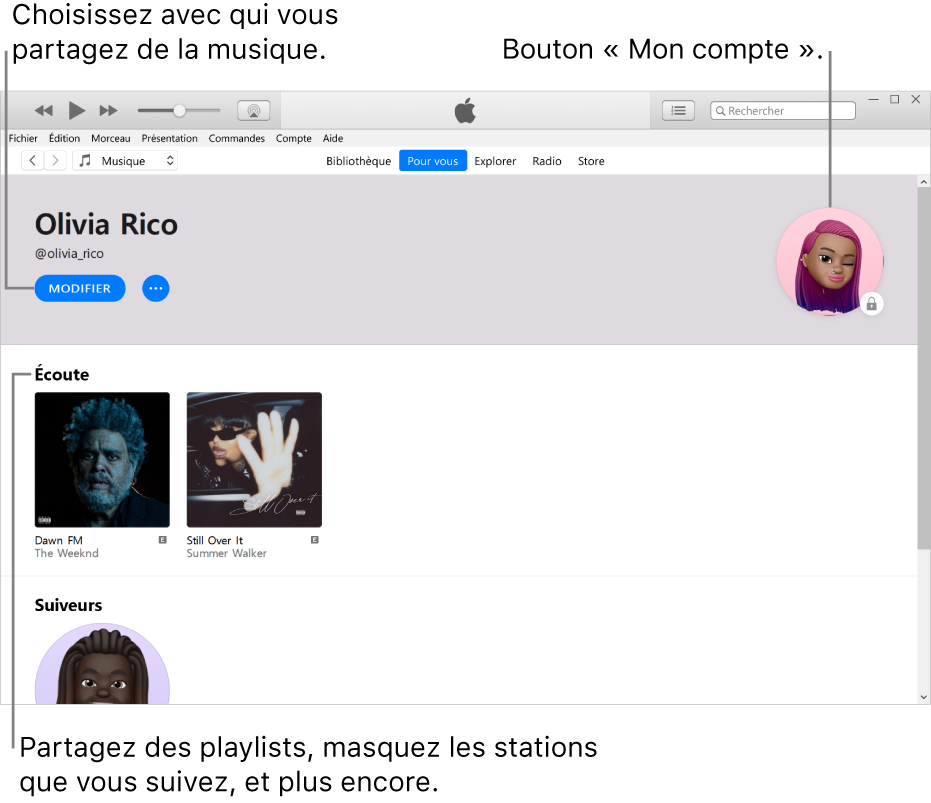Open the Still Over It album thumbnail
This screenshot has height=803, width=931.
click(x=253, y=460)
